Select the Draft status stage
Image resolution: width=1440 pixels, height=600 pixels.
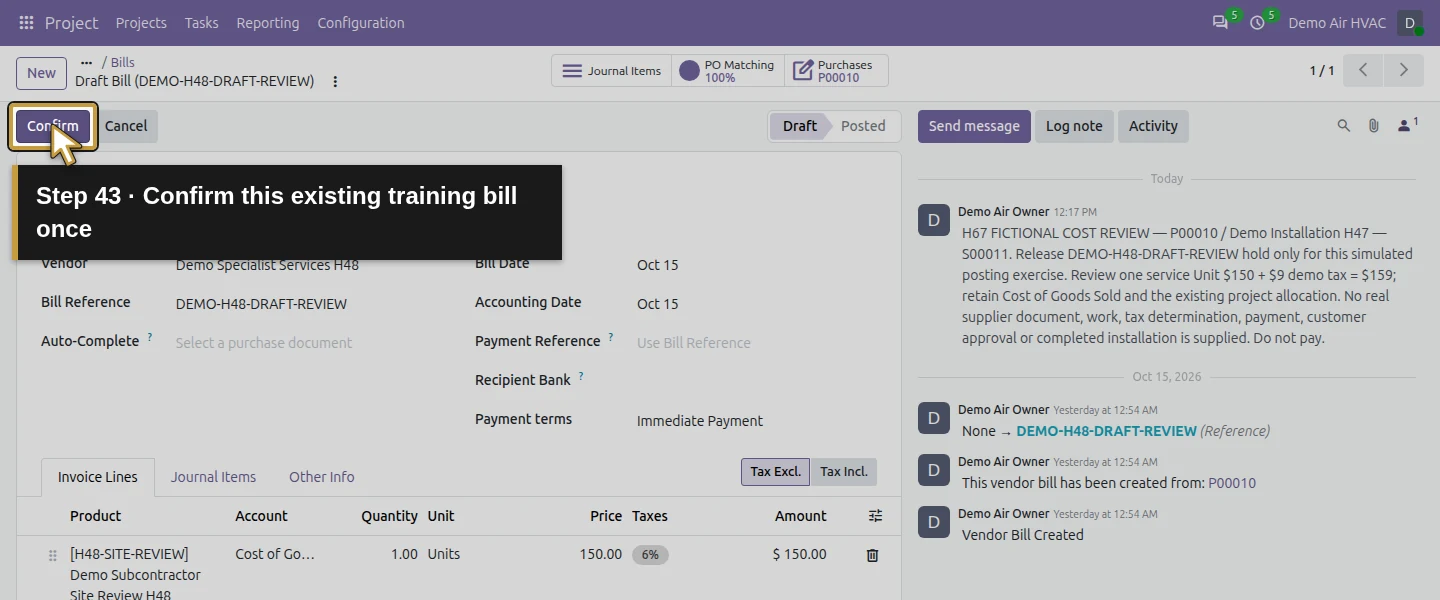click(799, 126)
